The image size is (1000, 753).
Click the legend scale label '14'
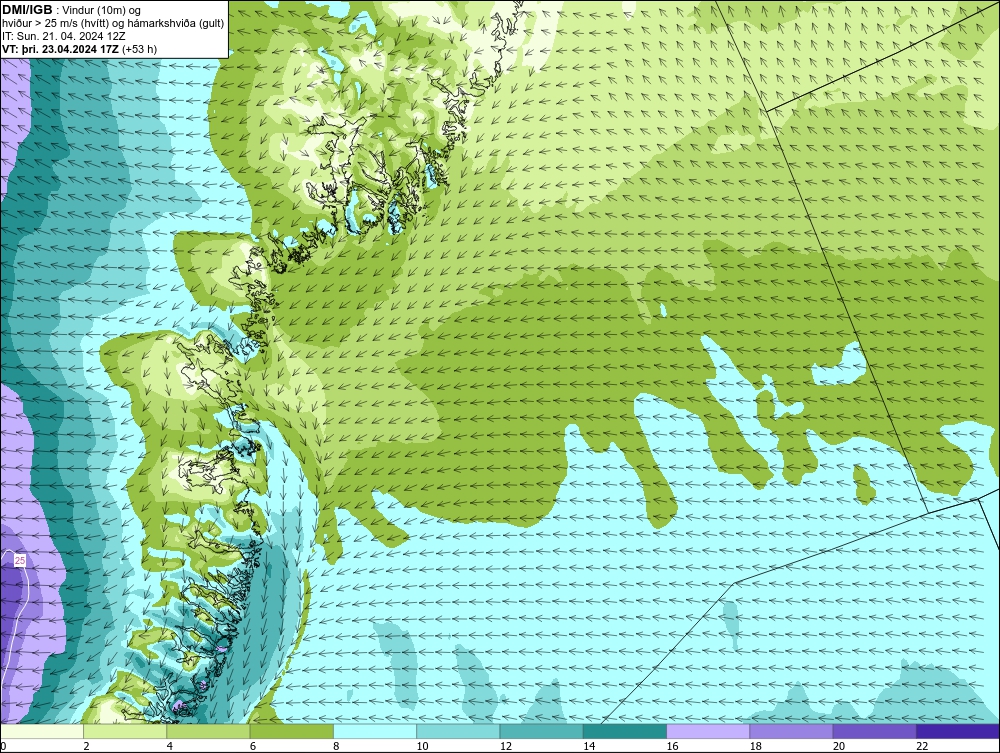coord(589,747)
